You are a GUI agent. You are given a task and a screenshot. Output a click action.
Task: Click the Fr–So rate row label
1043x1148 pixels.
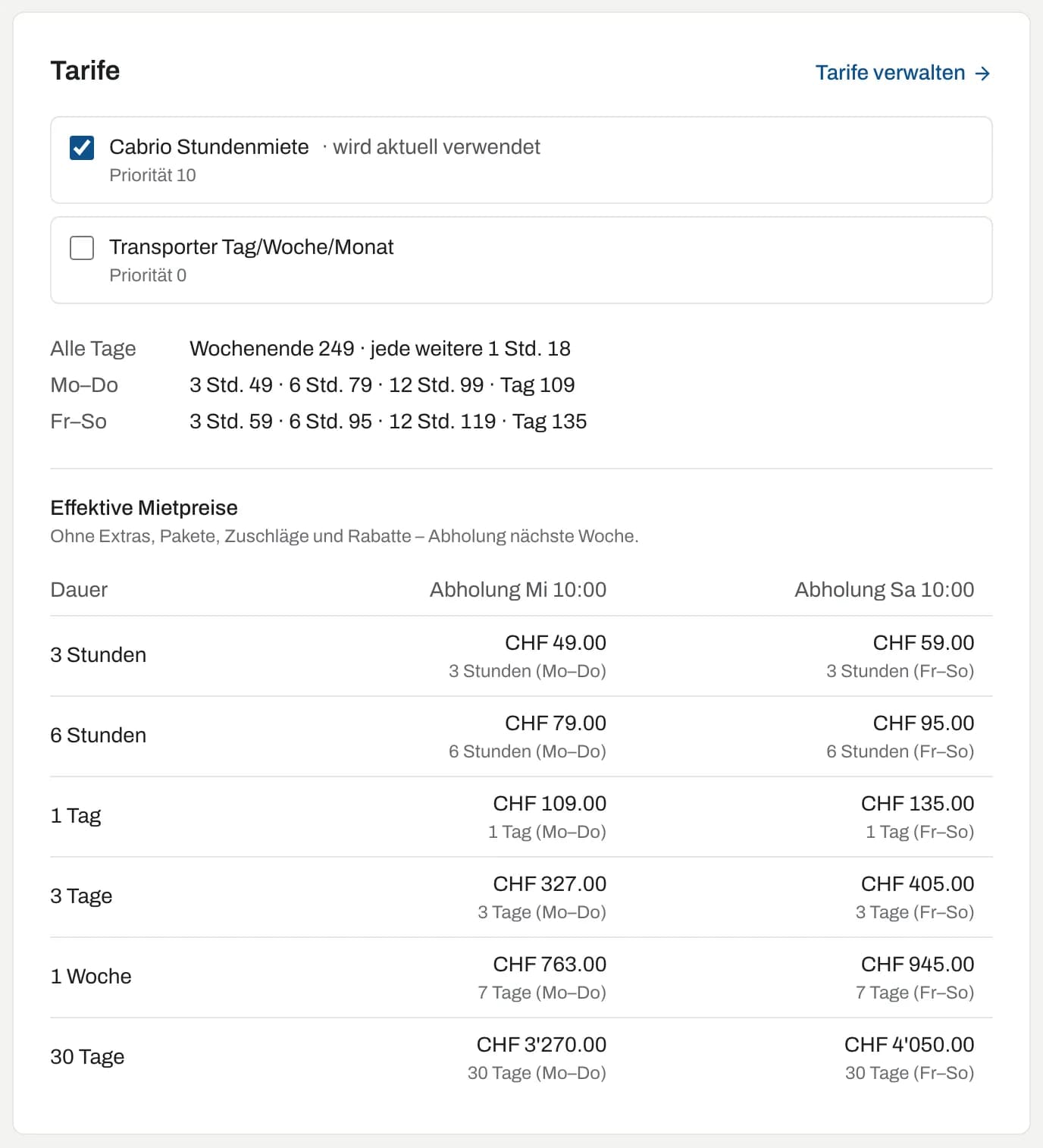coord(78,421)
